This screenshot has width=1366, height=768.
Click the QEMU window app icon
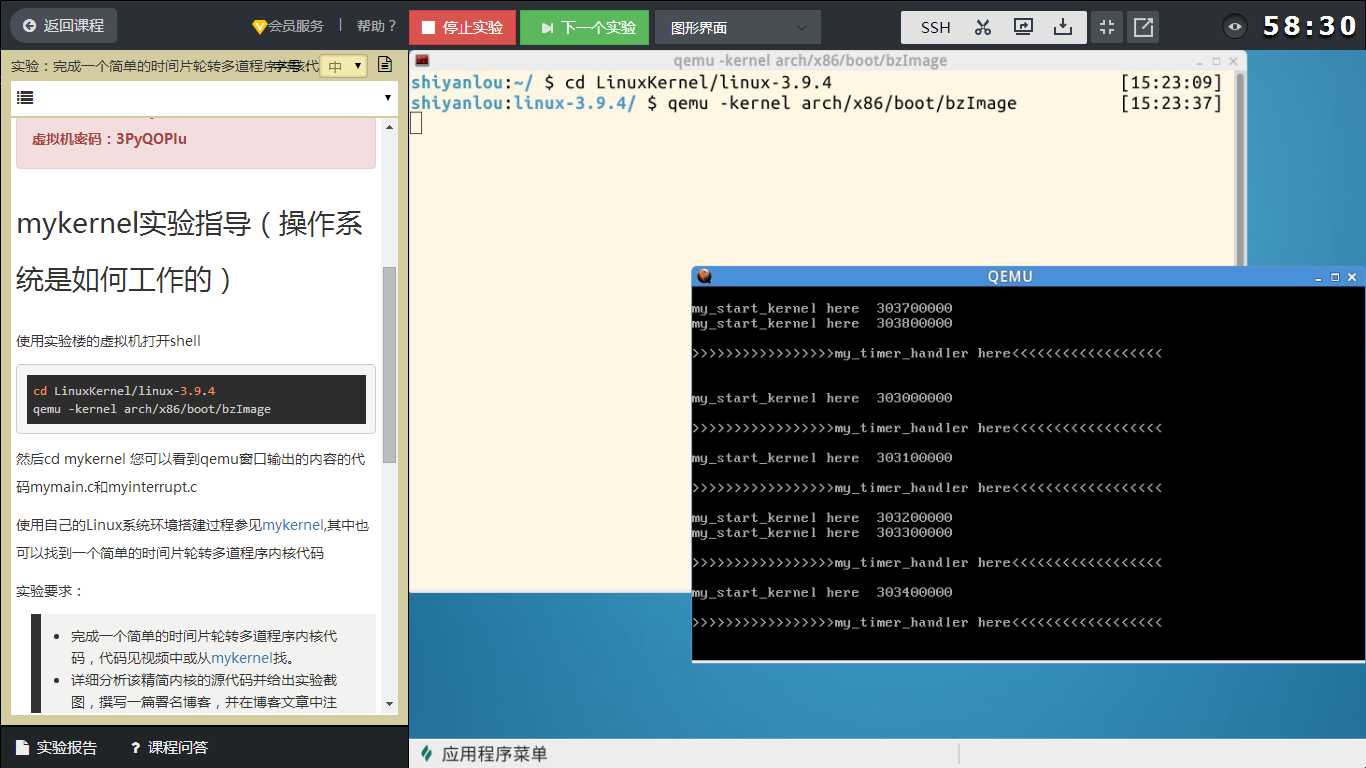click(704, 276)
